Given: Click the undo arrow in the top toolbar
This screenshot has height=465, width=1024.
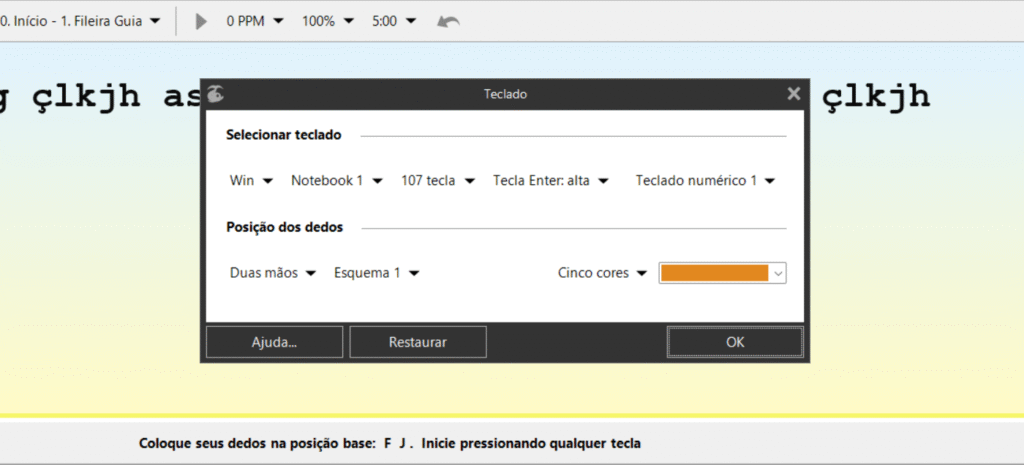Looking at the screenshot, I should pos(448,21).
